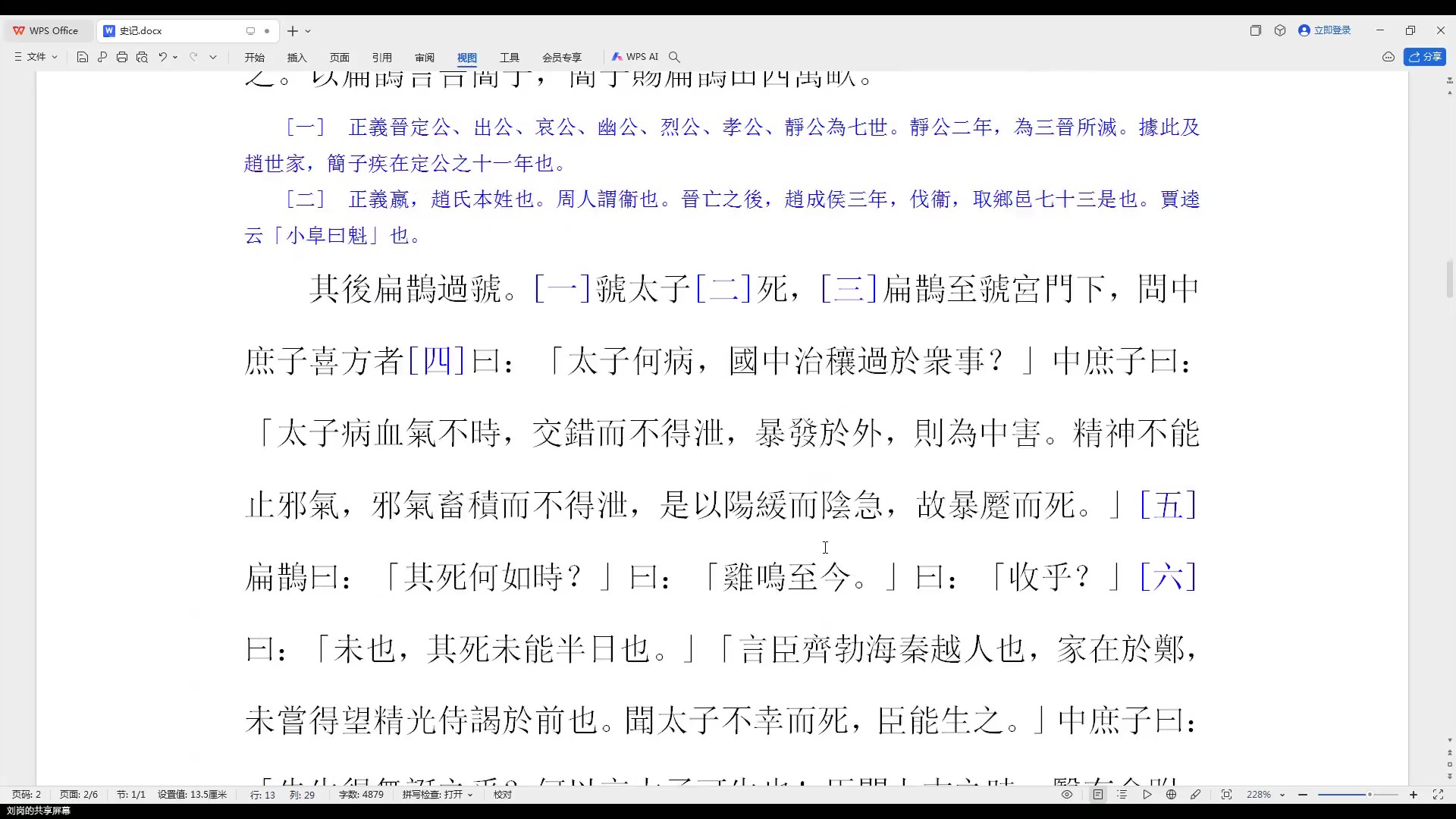Screen dimensions: 1456x819
Task: Click the word count 字数: 4879
Action: click(x=361, y=795)
